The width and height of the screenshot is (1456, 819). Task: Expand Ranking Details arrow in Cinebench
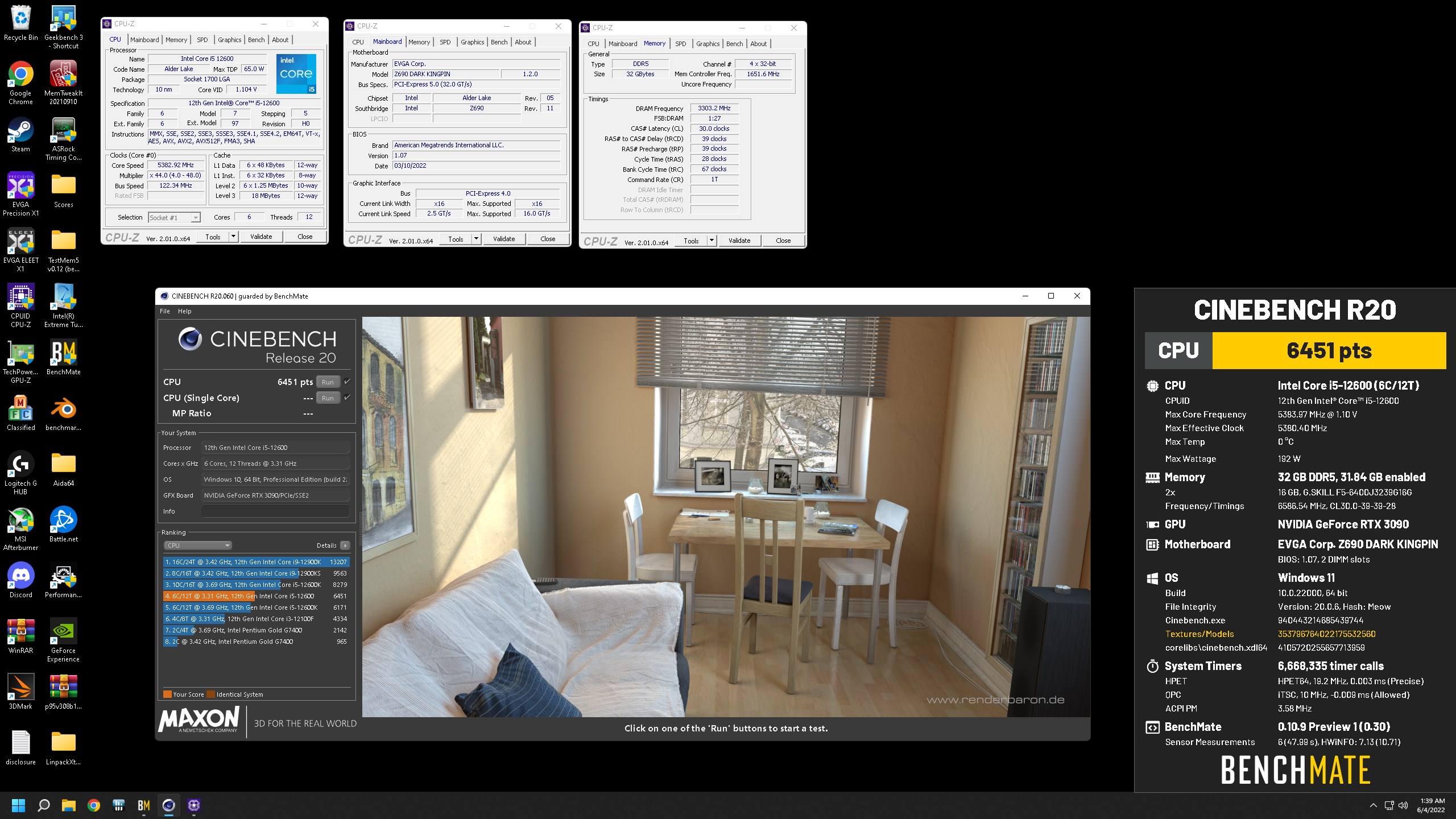tap(345, 545)
